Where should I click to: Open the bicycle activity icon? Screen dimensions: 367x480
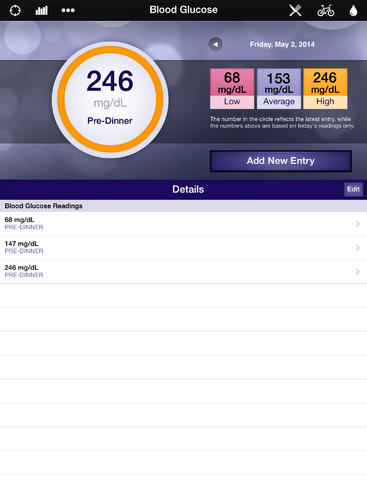click(x=326, y=11)
